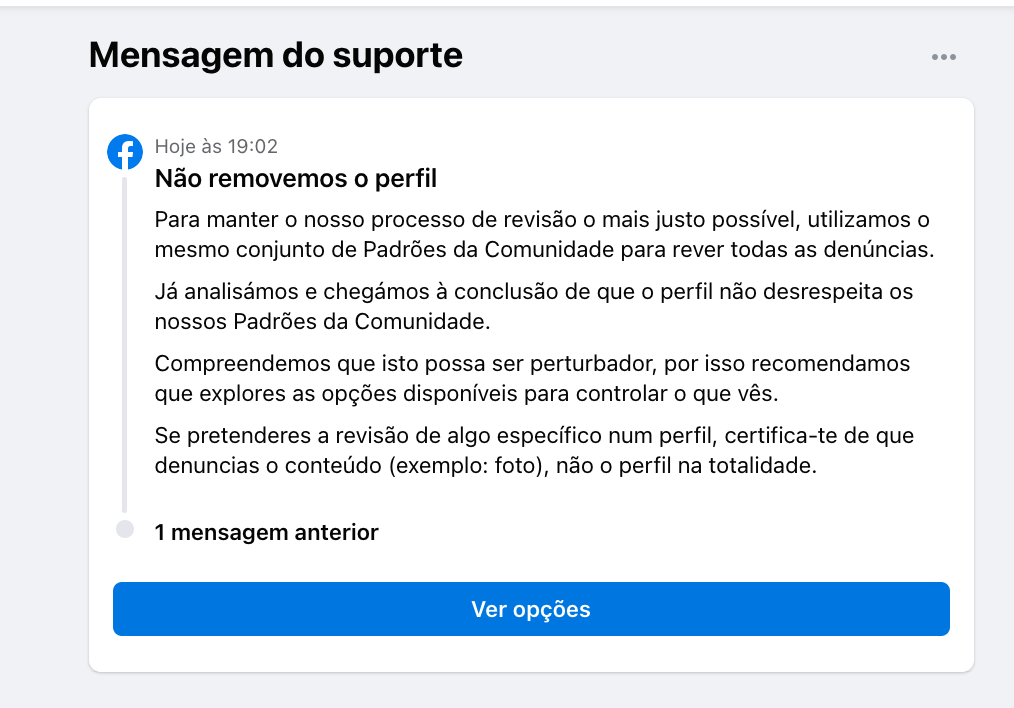The width and height of the screenshot is (1014, 708).
Task: Click the blue Facebook logo icon
Action: (x=125, y=152)
